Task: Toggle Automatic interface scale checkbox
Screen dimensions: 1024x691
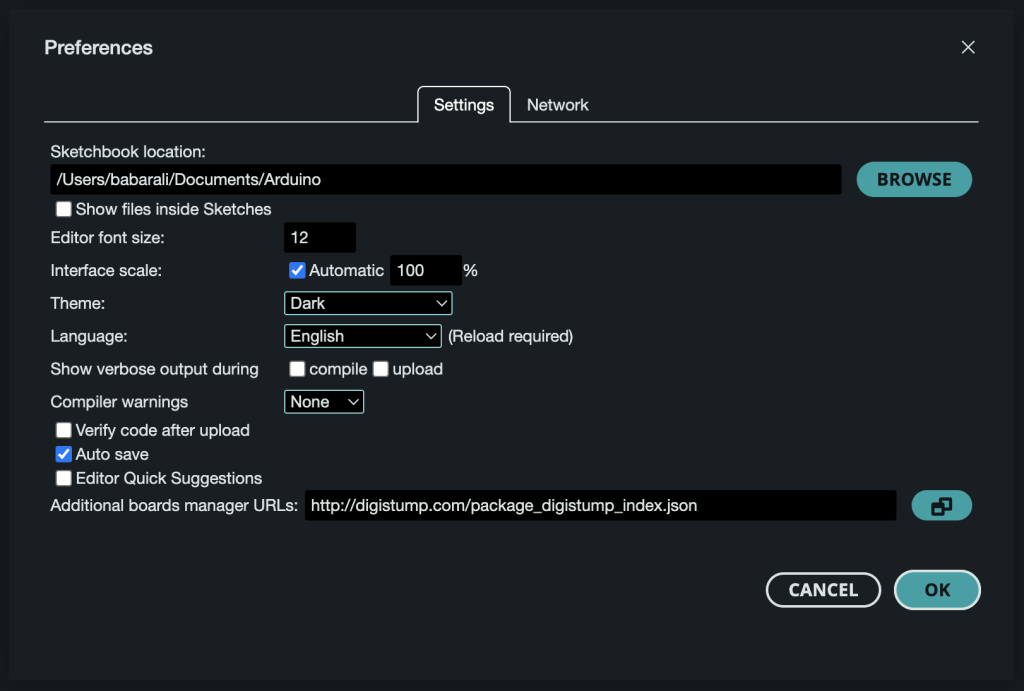Action: pos(297,270)
